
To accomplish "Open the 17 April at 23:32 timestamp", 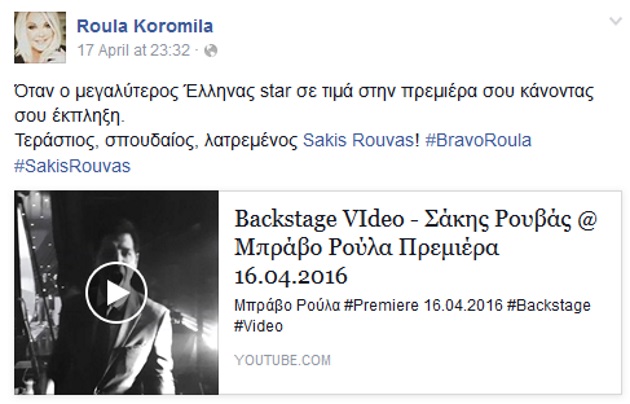I will tap(133, 51).
